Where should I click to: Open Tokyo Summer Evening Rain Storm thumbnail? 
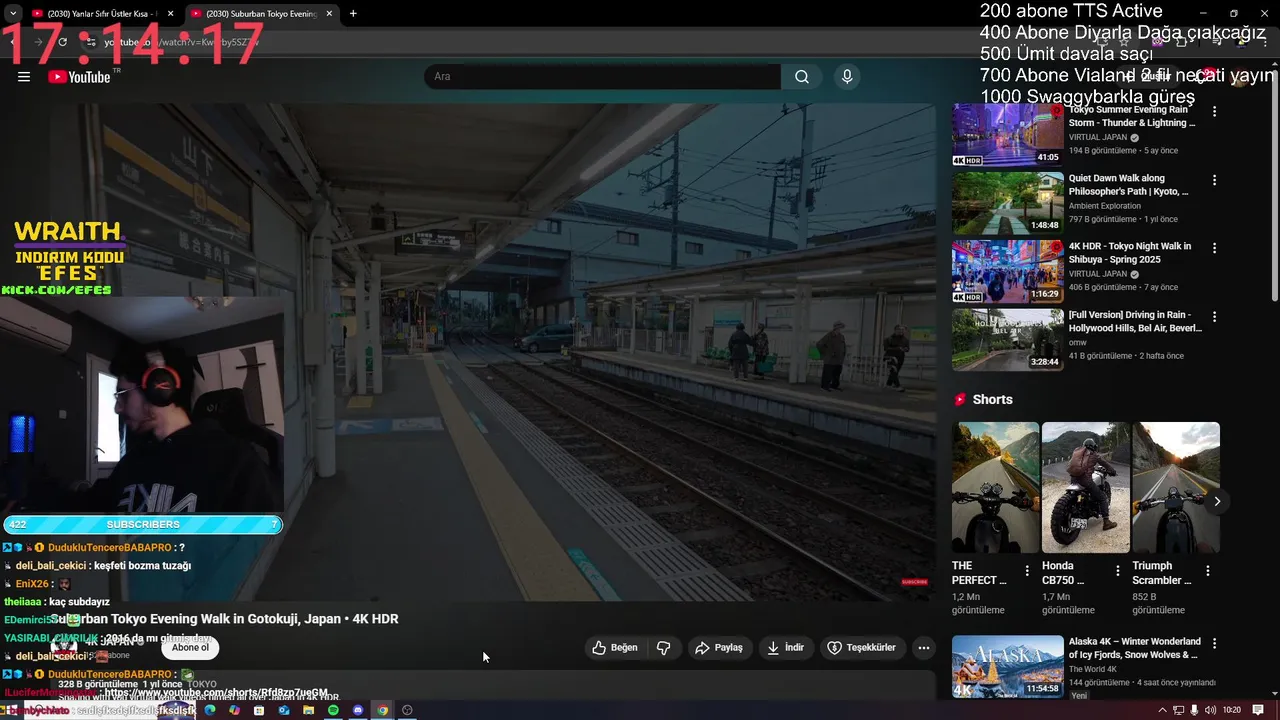pyautogui.click(x=1008, y=134)
